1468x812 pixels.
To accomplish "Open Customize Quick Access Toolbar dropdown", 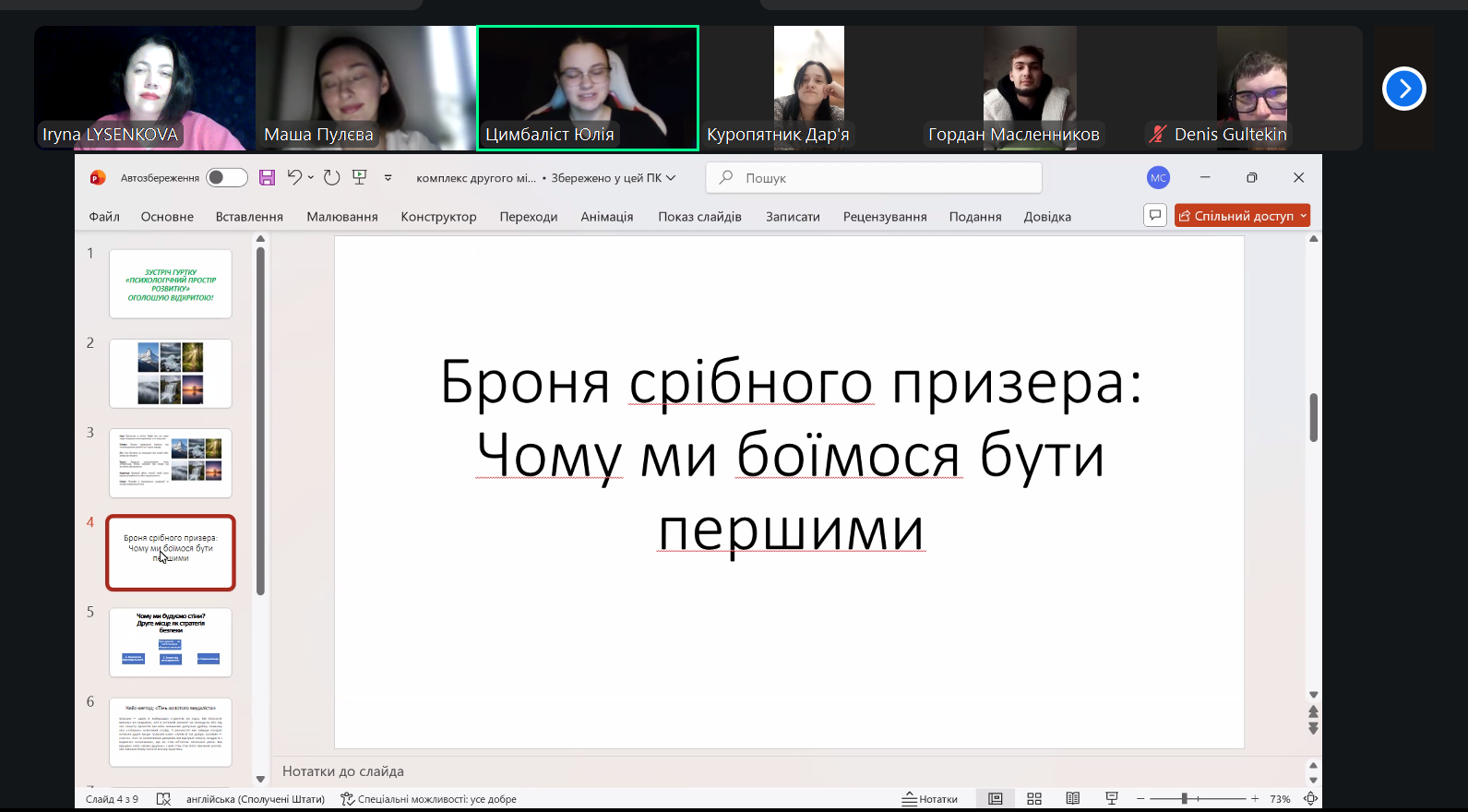I will click(x=388, y=177).
